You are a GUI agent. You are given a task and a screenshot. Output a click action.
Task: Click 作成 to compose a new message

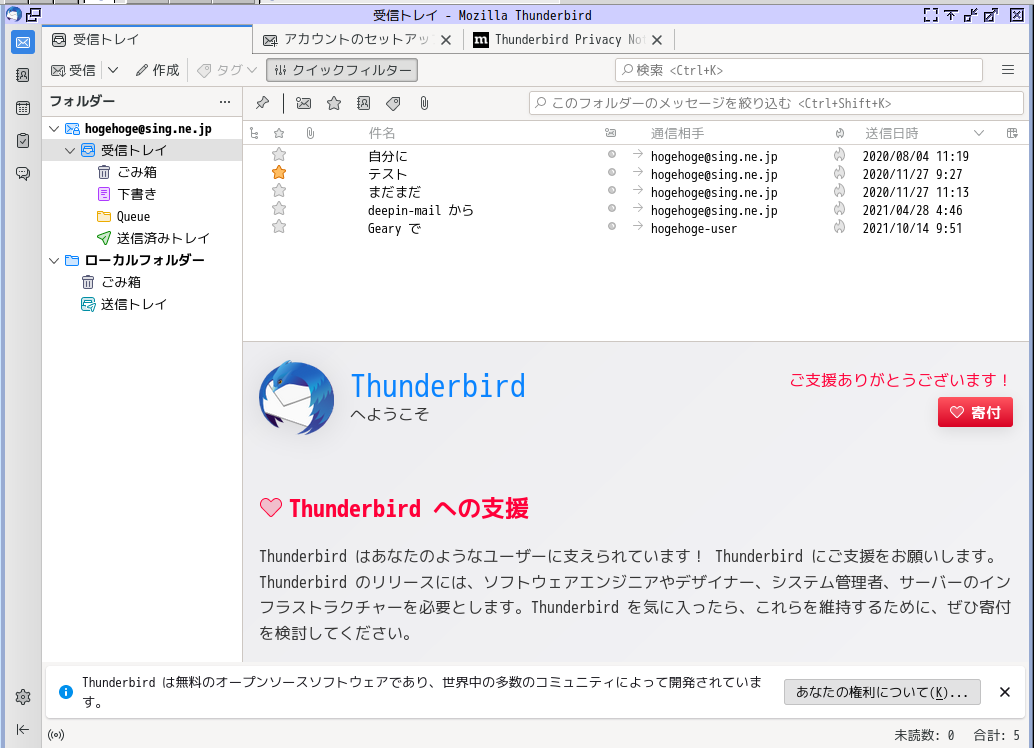coord(158,70)
